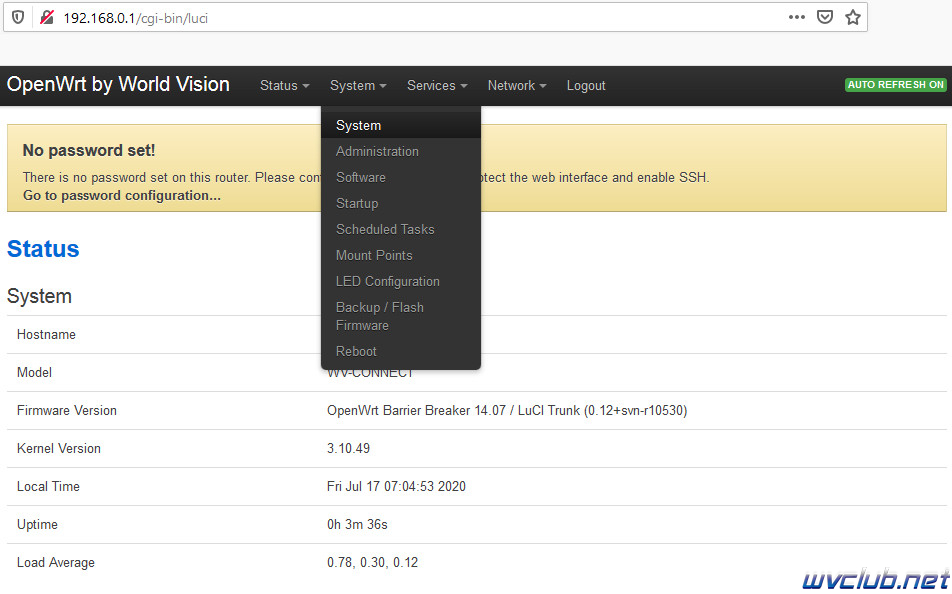Image resolution: width=952 pixels, height=594 pixels.
Task: Open the Software menu entry
Action: click(401, 177)
